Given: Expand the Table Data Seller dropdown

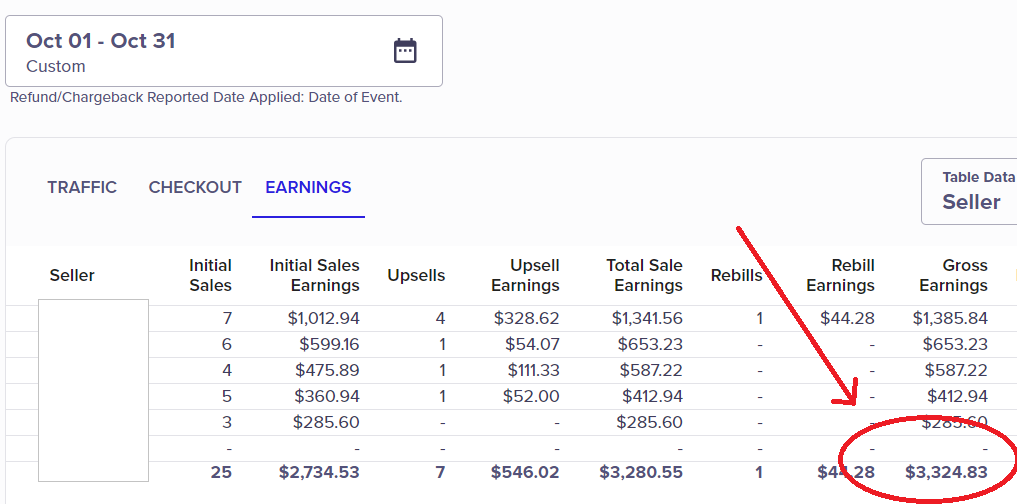Looking at the screenshot, I should [x=970, y=191].
